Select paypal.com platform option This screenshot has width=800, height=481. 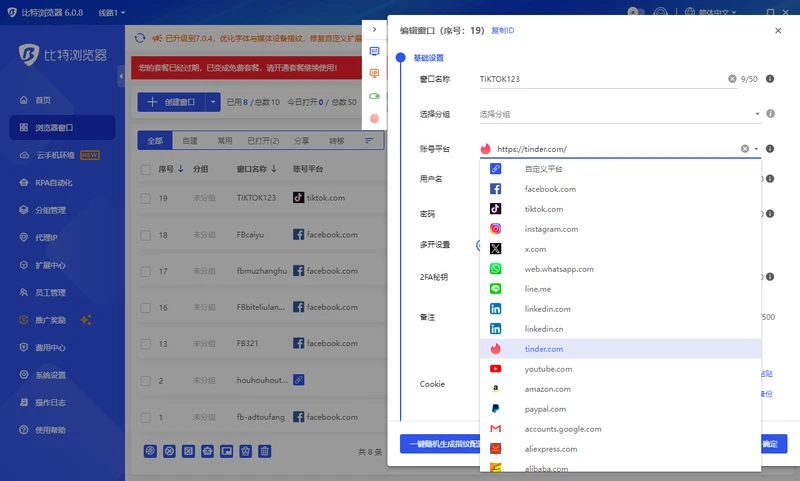pos(620,409)
